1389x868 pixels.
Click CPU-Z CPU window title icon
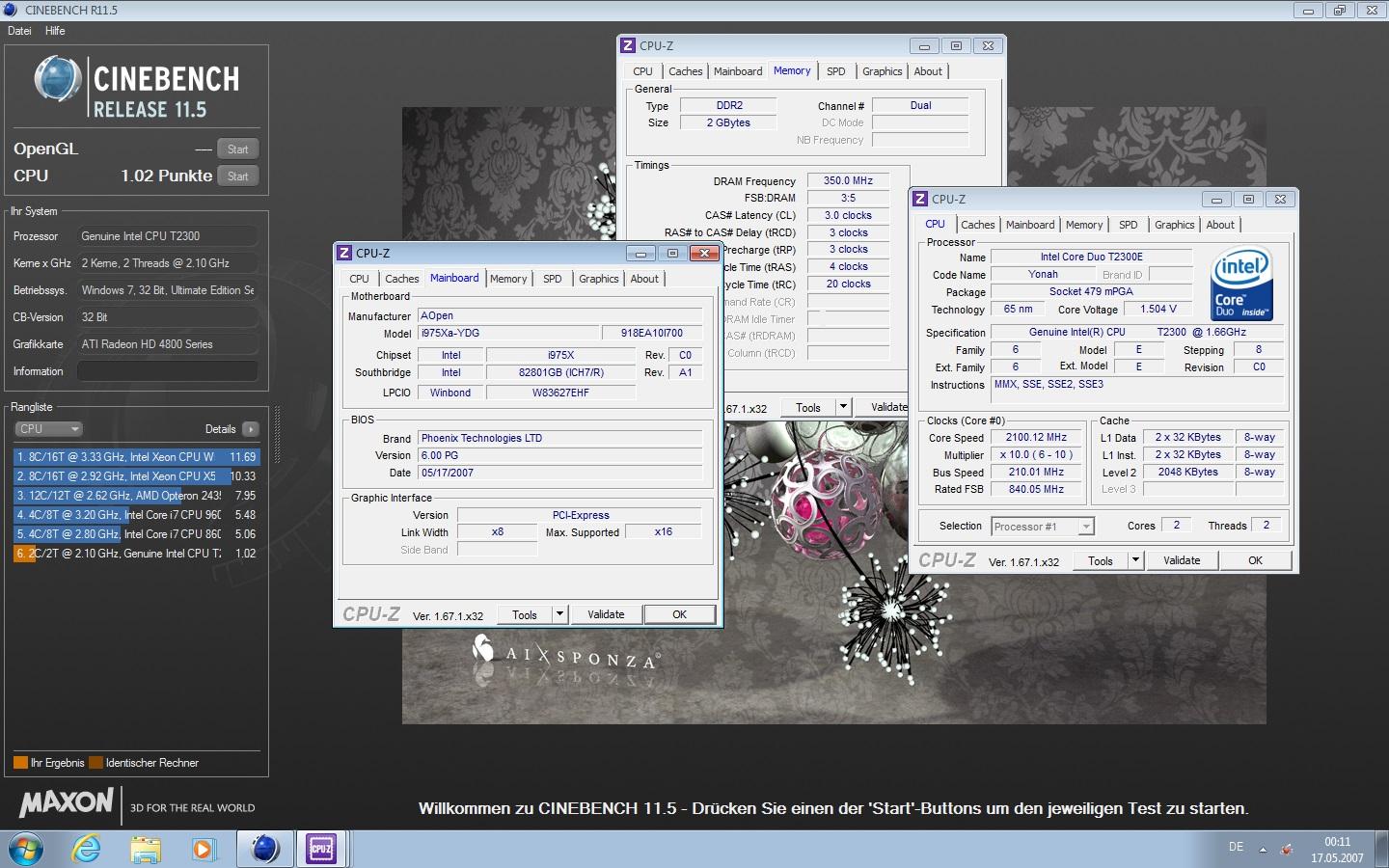click(x=920, y=199)
